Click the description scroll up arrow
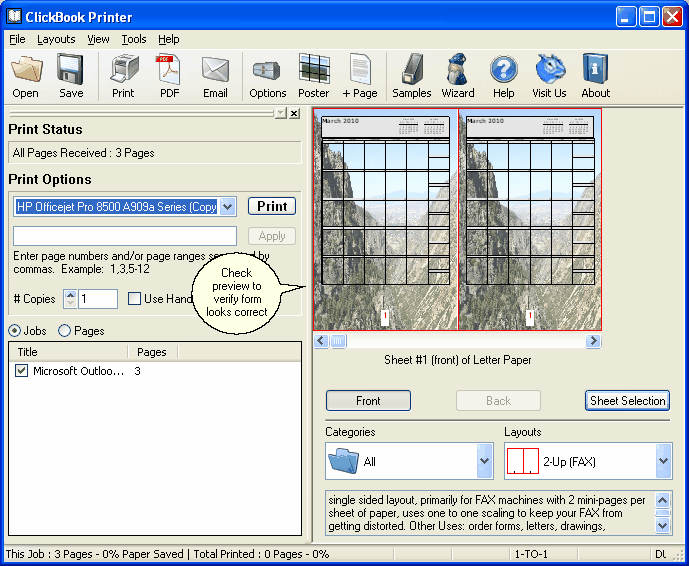The height and width of the screenshot is (566, 689). 663,500
